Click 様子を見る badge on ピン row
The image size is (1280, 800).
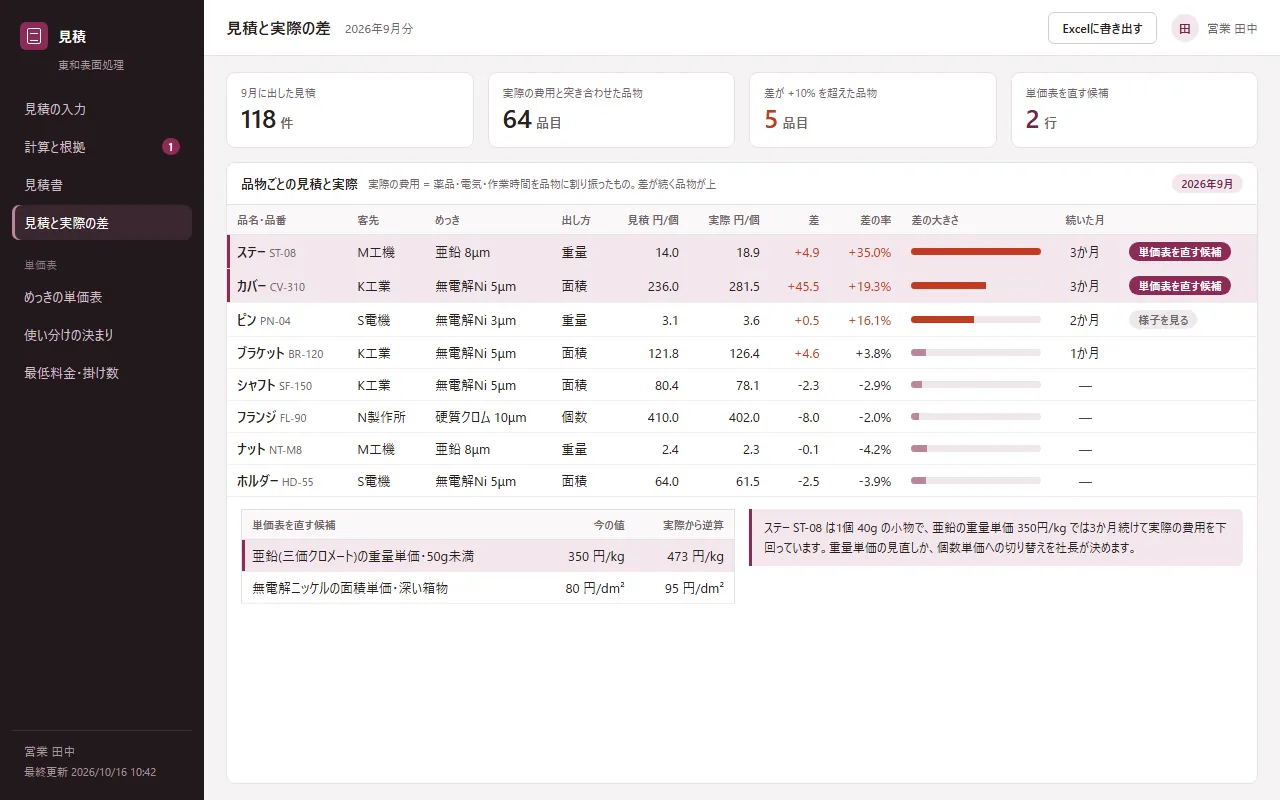(x=1163, y=320)
